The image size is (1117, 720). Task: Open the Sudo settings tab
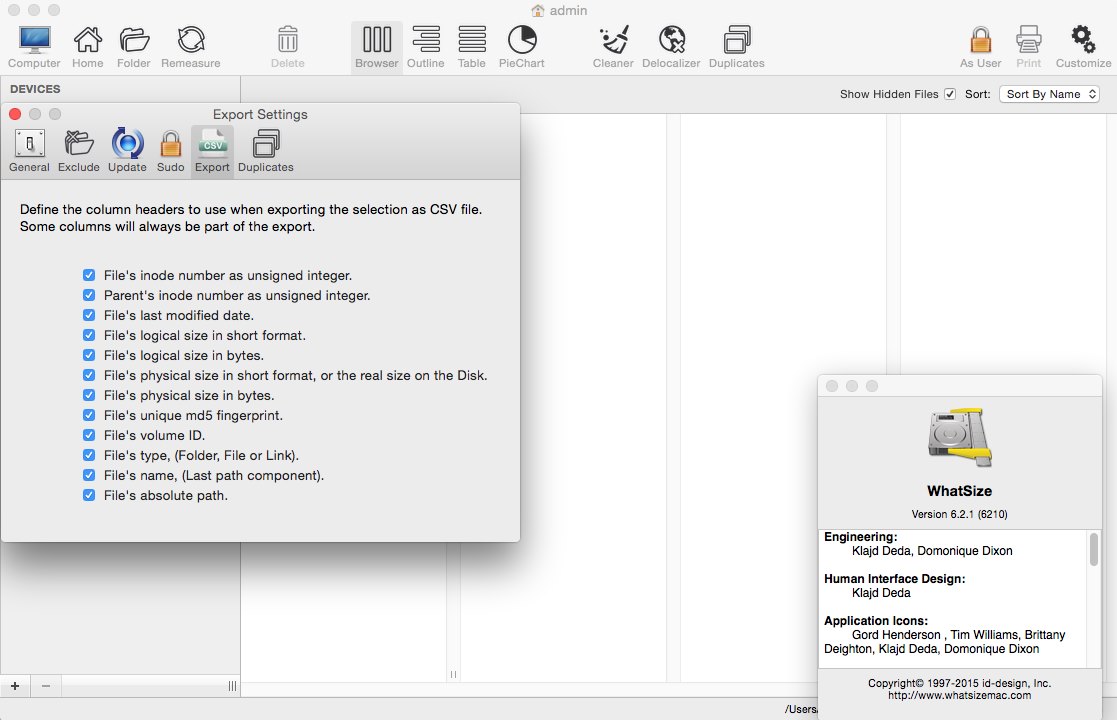[x=170, y=152]
